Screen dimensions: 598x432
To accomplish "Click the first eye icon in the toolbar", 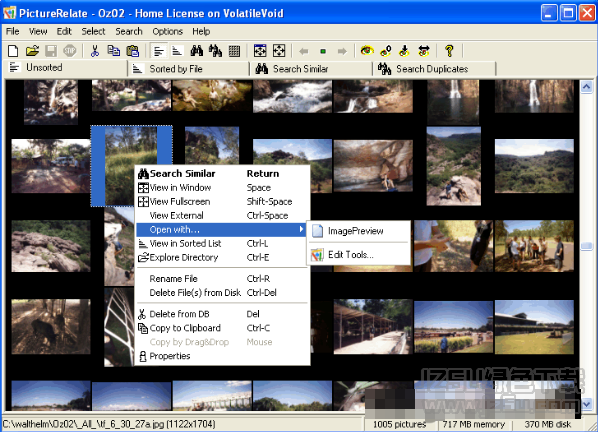I will tap(367, 50).
